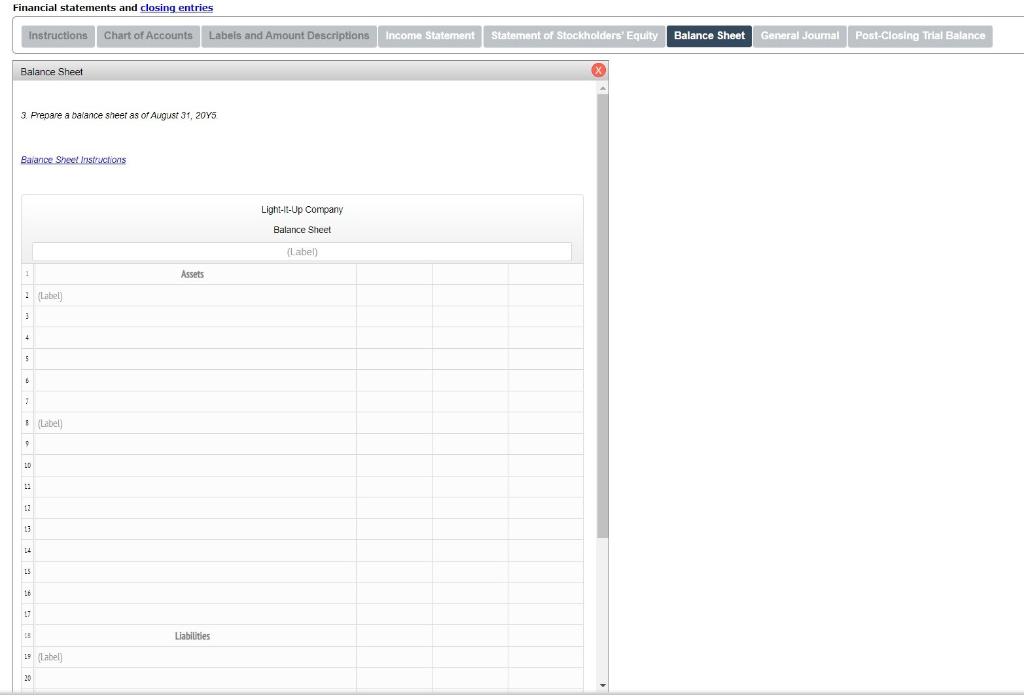Image resolution: width=1024 pixels, height=699 pixels.
Task: Click the first amount cell on row 2
Action: (x=394, y=295)
